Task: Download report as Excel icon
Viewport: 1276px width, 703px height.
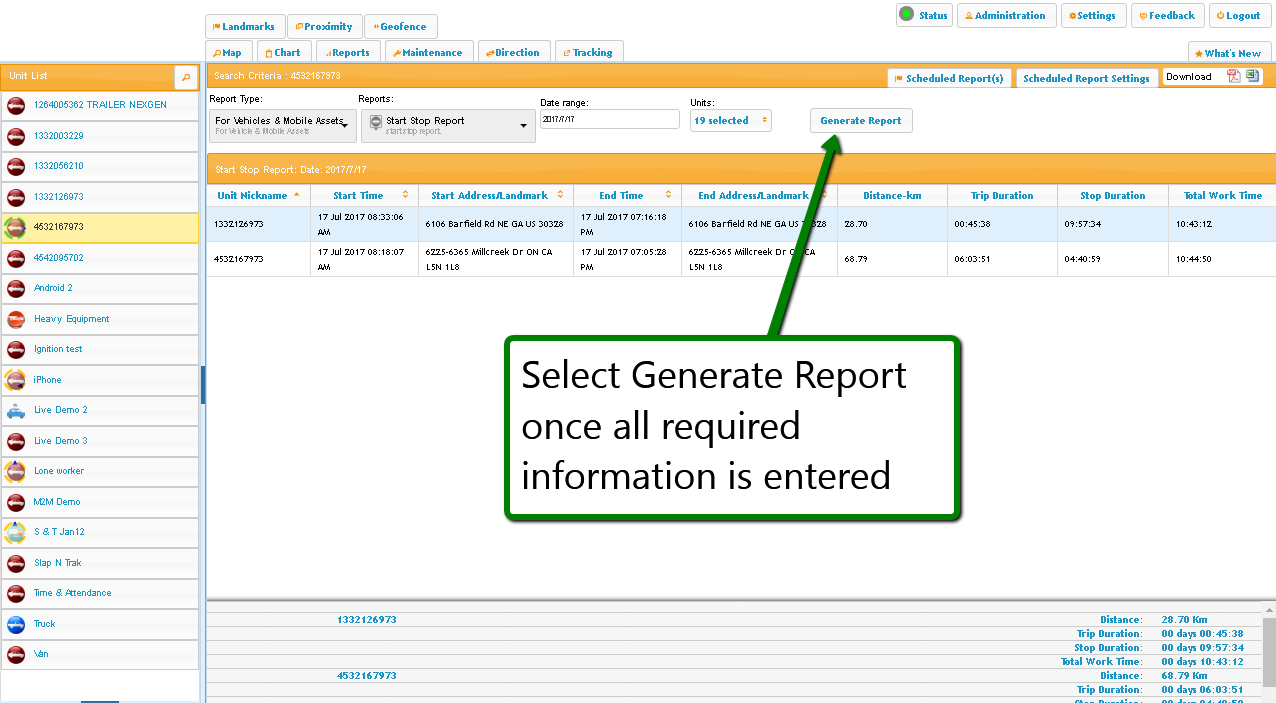Action: (x=1252, y=77)
